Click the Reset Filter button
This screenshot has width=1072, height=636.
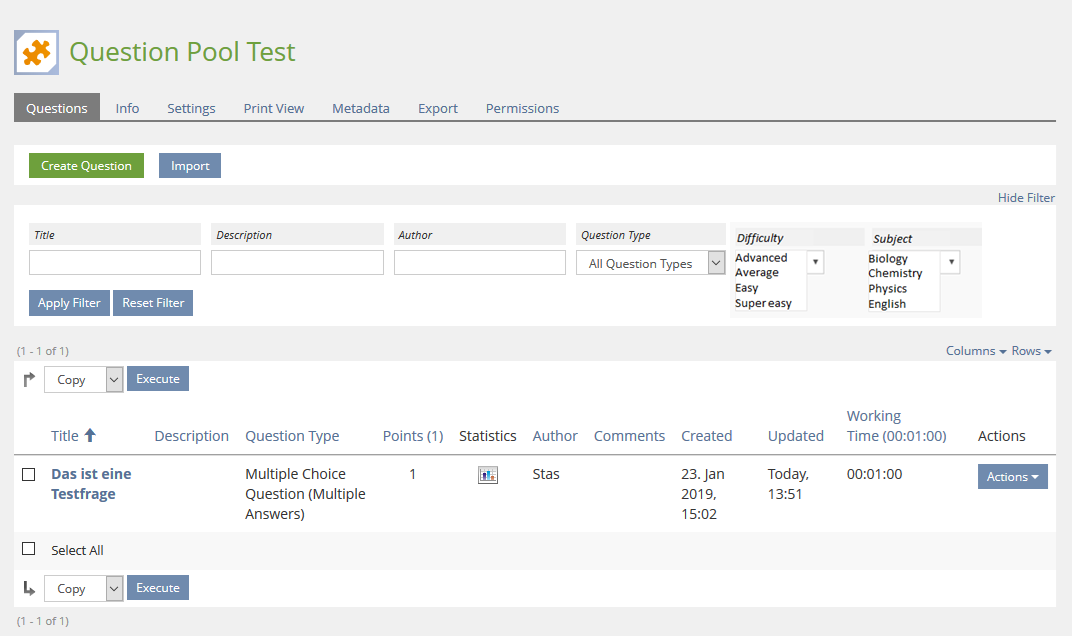coord(153,303)
